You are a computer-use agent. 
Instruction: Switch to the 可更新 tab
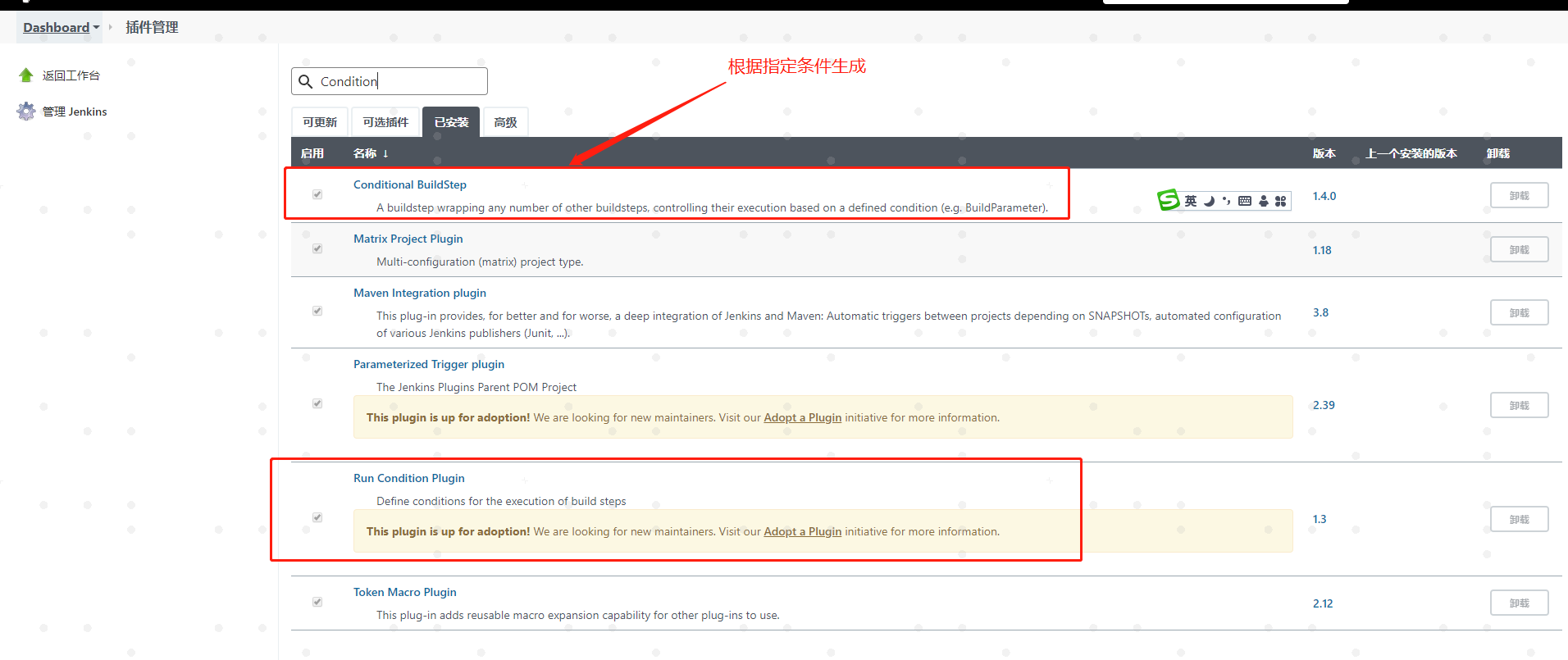coord(320,122)
